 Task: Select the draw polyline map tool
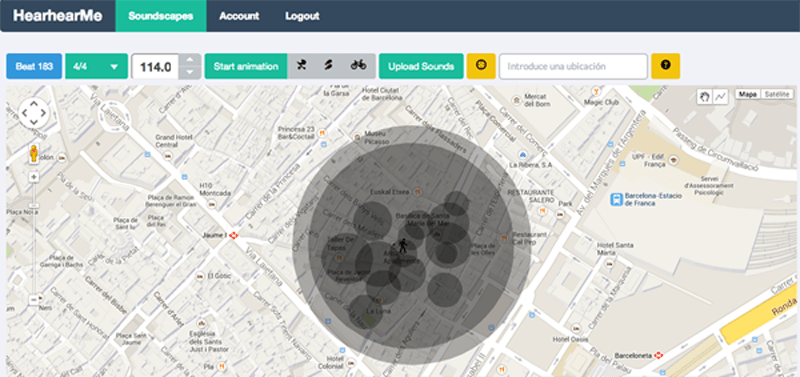point(719,96)
